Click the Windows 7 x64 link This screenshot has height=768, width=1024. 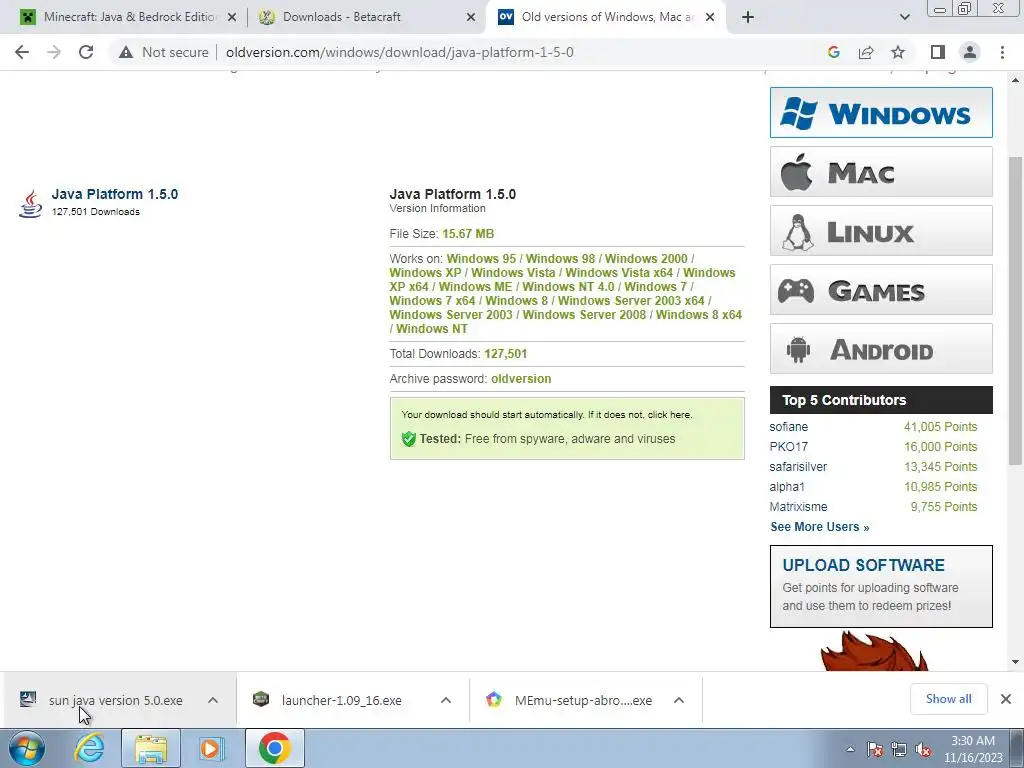(432, 300)
